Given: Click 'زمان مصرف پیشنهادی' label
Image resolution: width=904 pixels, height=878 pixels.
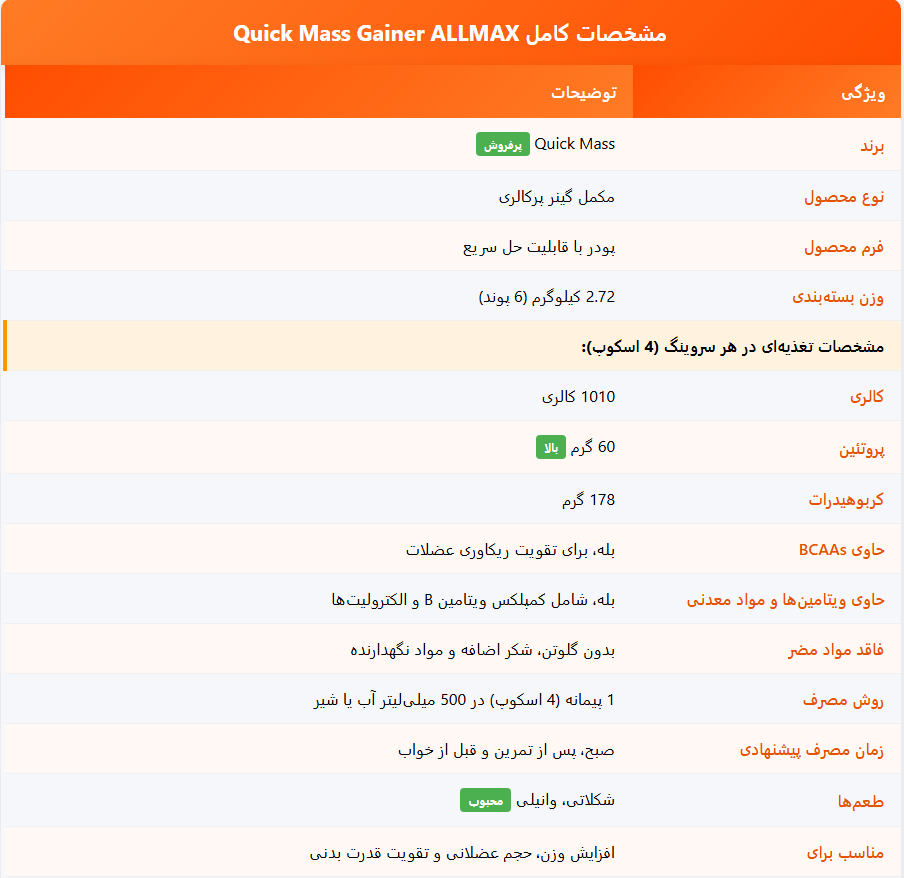Looking at the screenshot, I should (x=812, y=750).
